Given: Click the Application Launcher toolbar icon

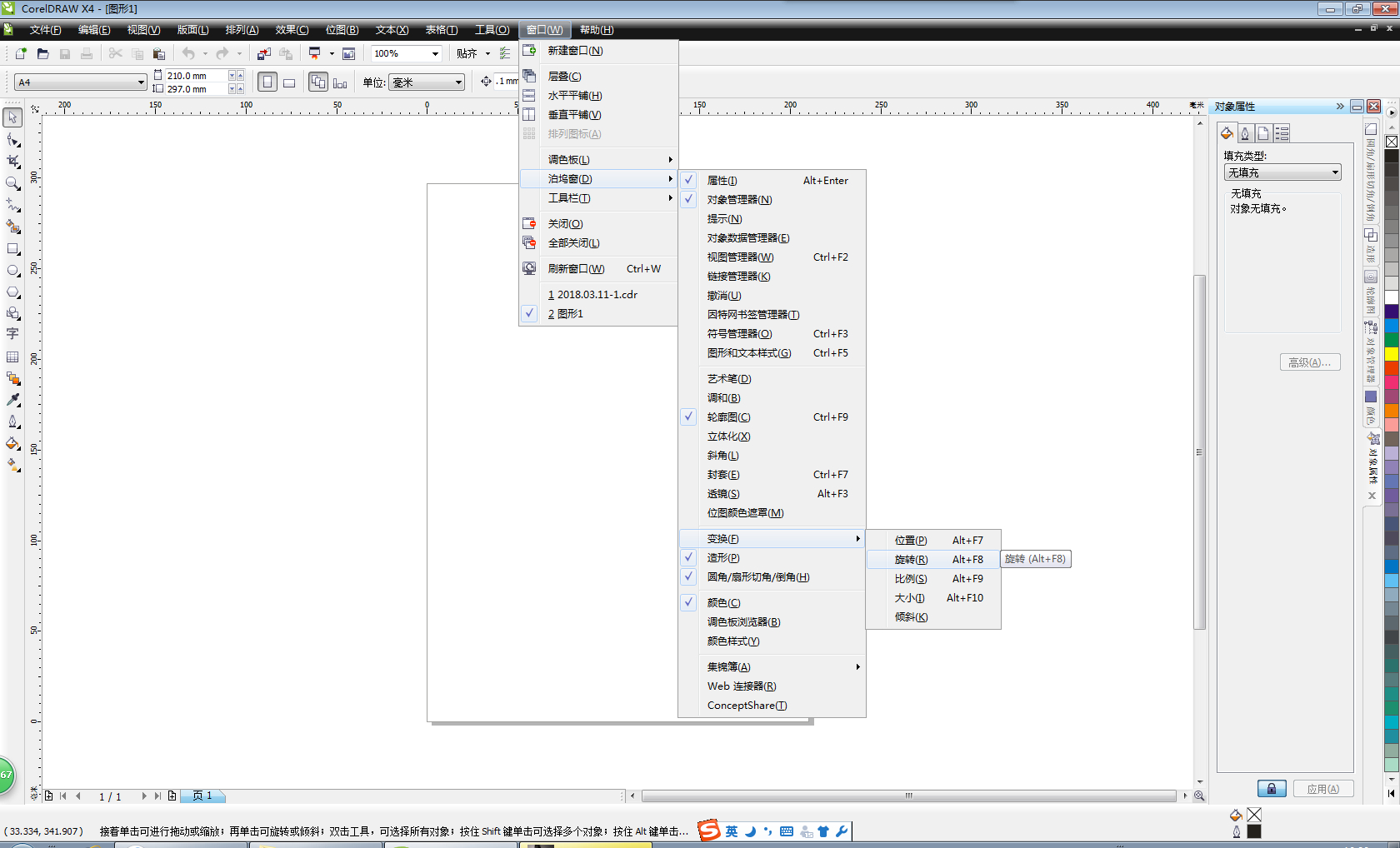Looking at the screenshot, I should tap(315, 53).
